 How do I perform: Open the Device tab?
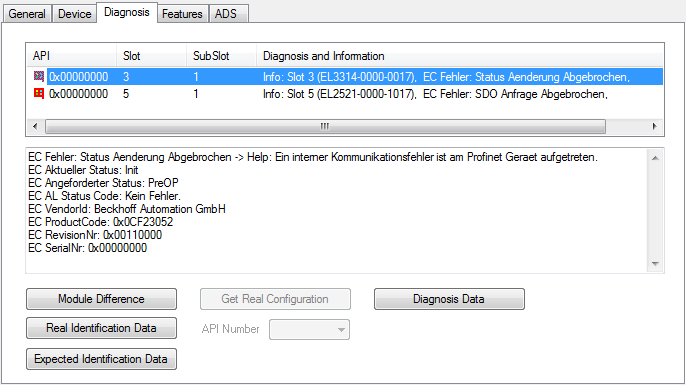74,14
